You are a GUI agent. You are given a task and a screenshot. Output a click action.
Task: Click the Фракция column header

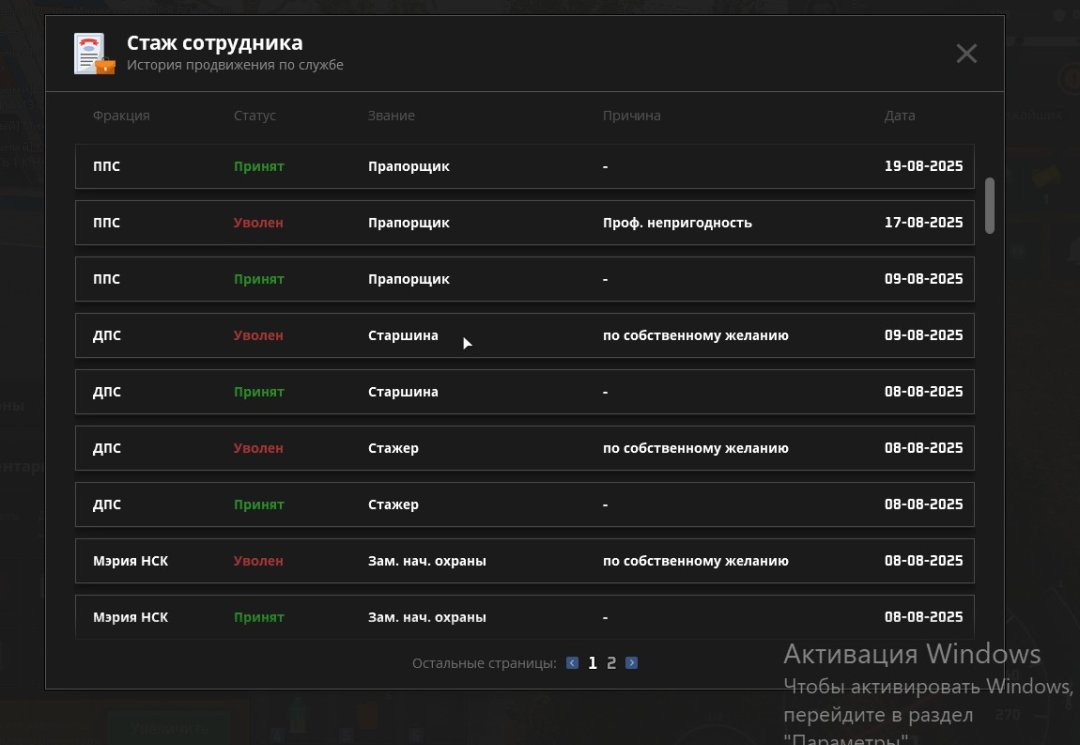121,116
